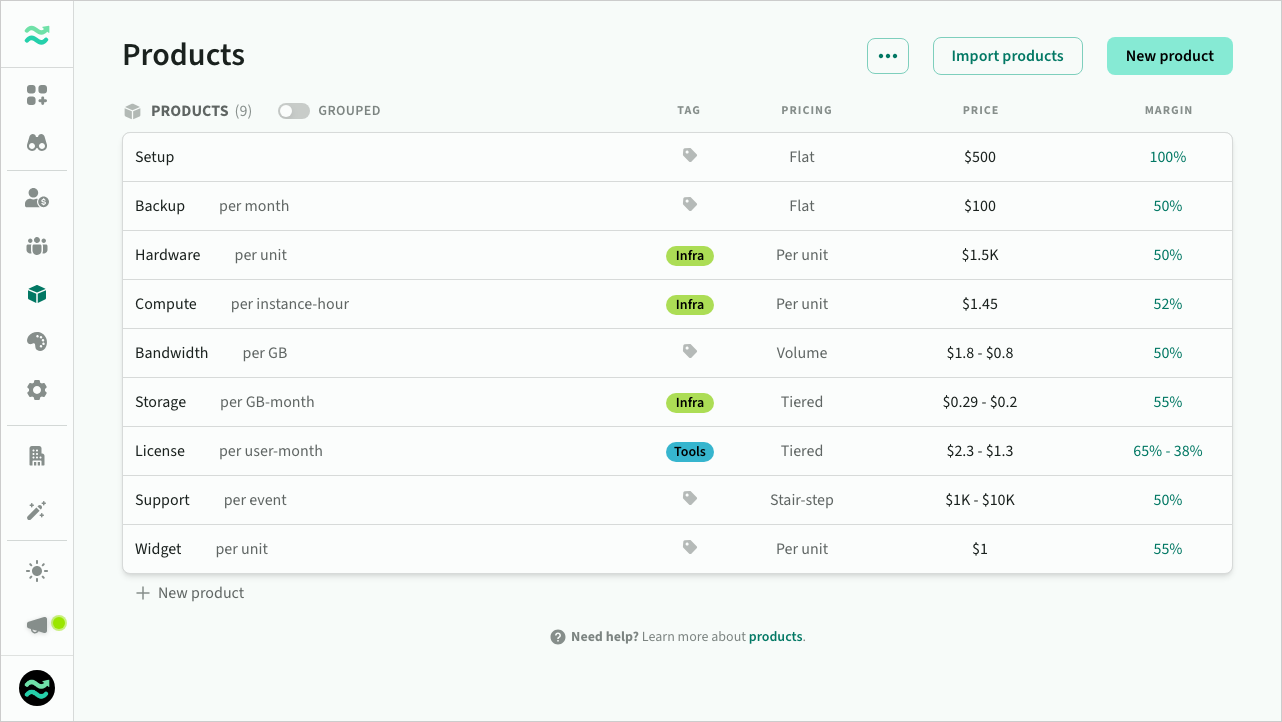Click the empty tag icon for Setup
The image size is (1282, 722).
click(689, 156)
